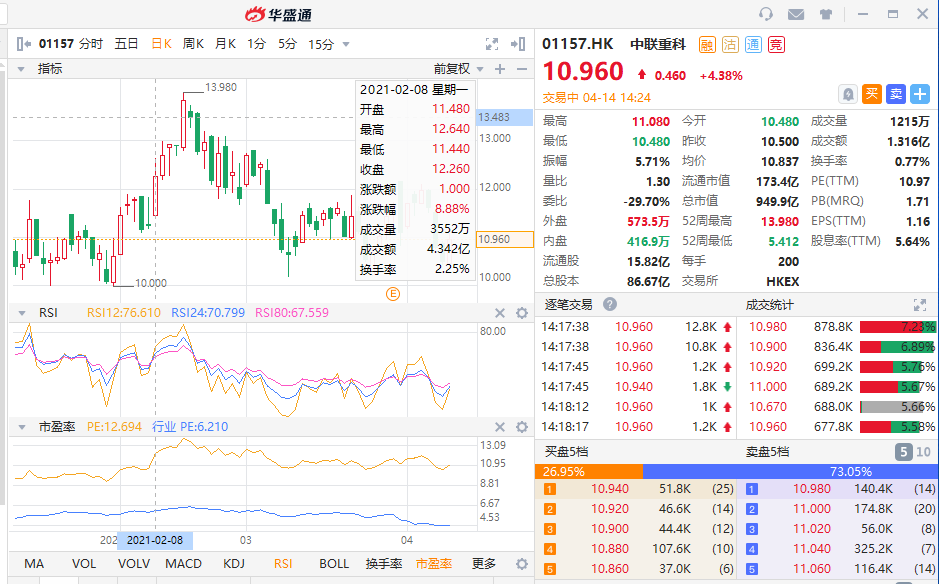This screenshot has width=939, height=584.
Task: Toggle VOLV indicator
Action: [134, 564]
